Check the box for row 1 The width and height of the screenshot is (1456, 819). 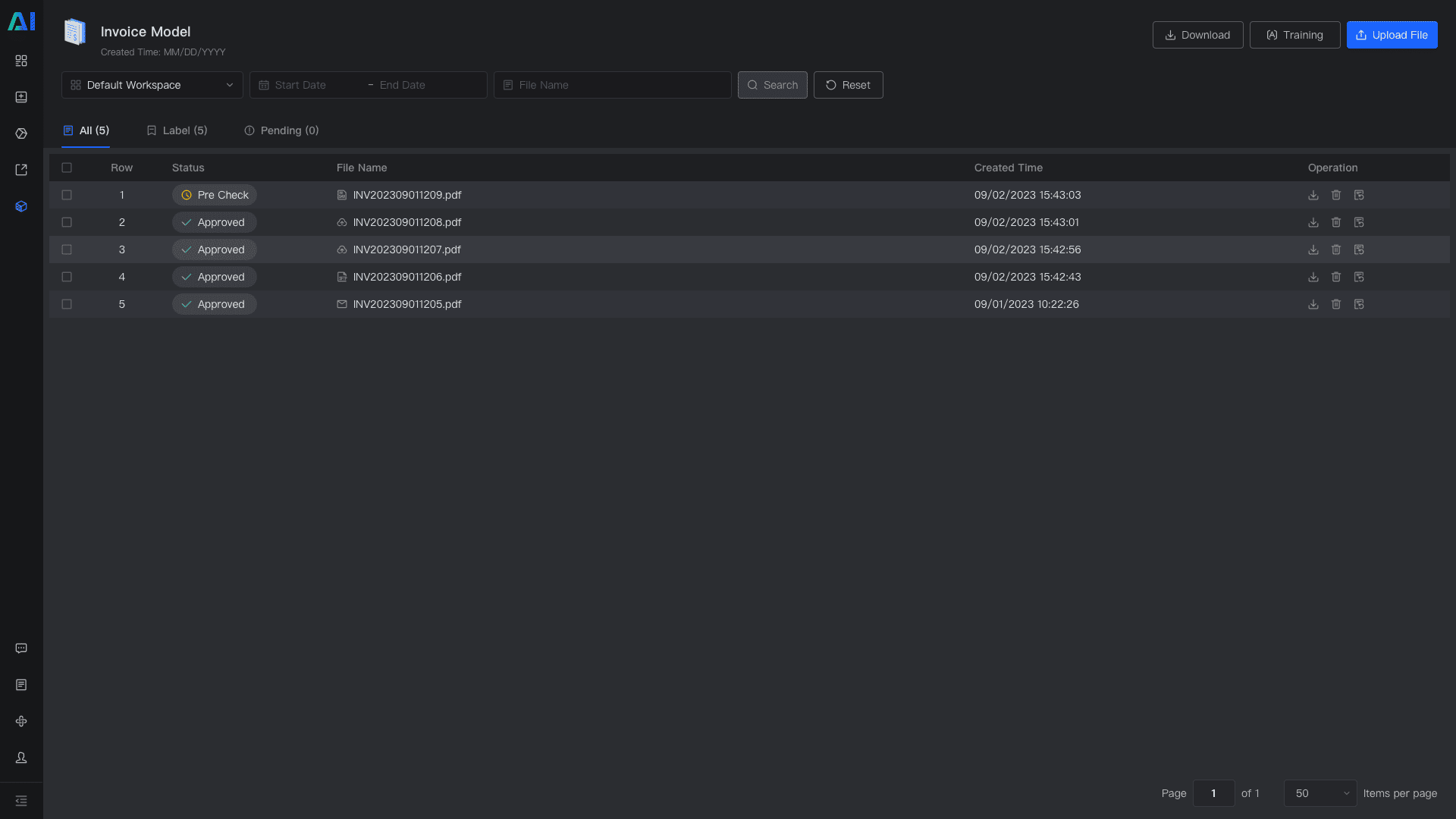coord(67,195)
